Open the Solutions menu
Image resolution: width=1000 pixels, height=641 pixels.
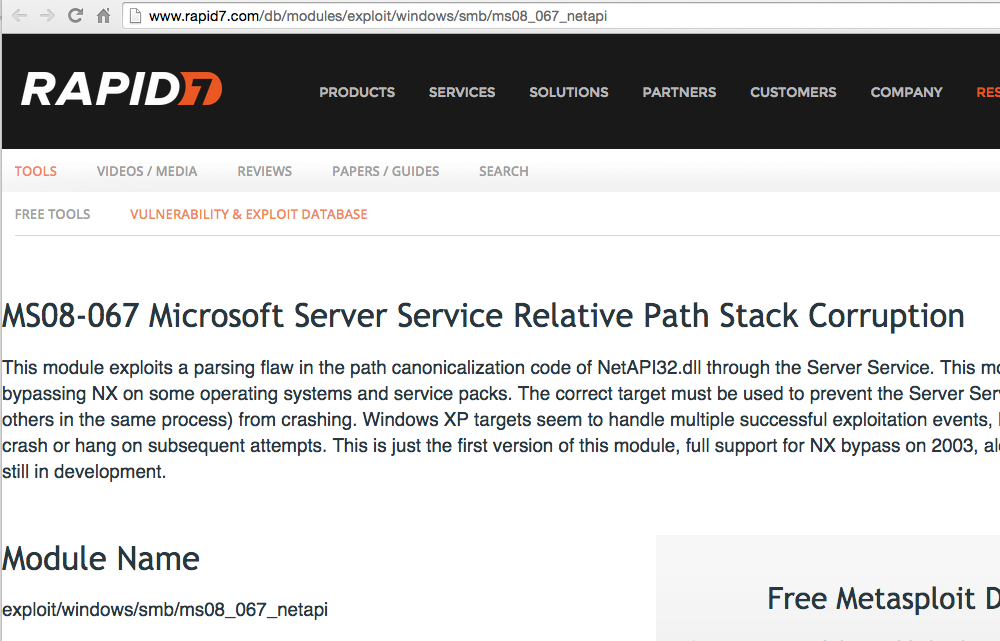569,92
